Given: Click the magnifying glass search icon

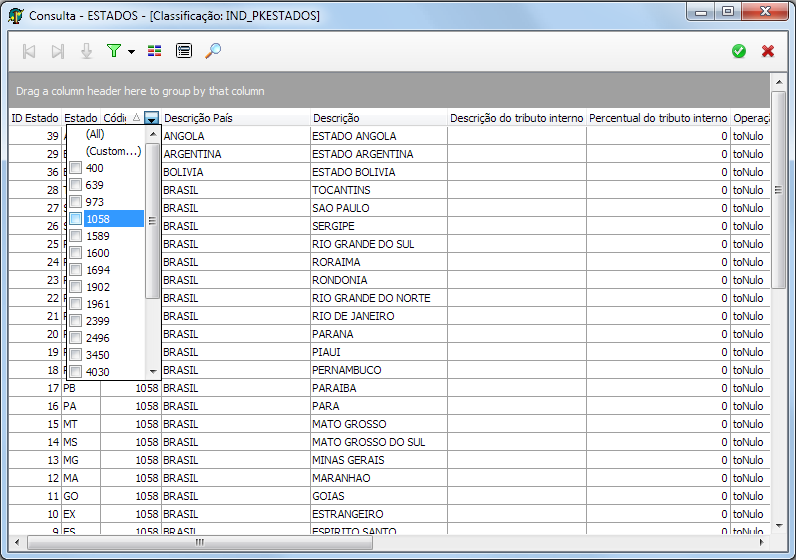Looking at the screenshot, I should [x=213, y=51].
